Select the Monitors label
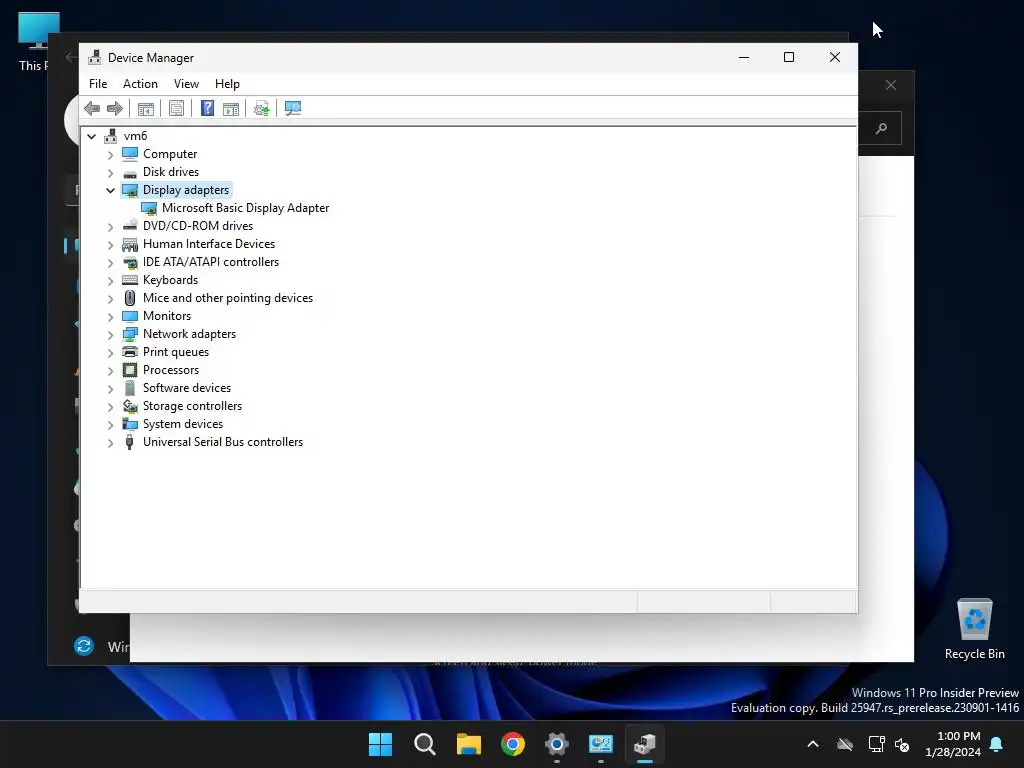 pyautogui.click(x=167, y=316)
